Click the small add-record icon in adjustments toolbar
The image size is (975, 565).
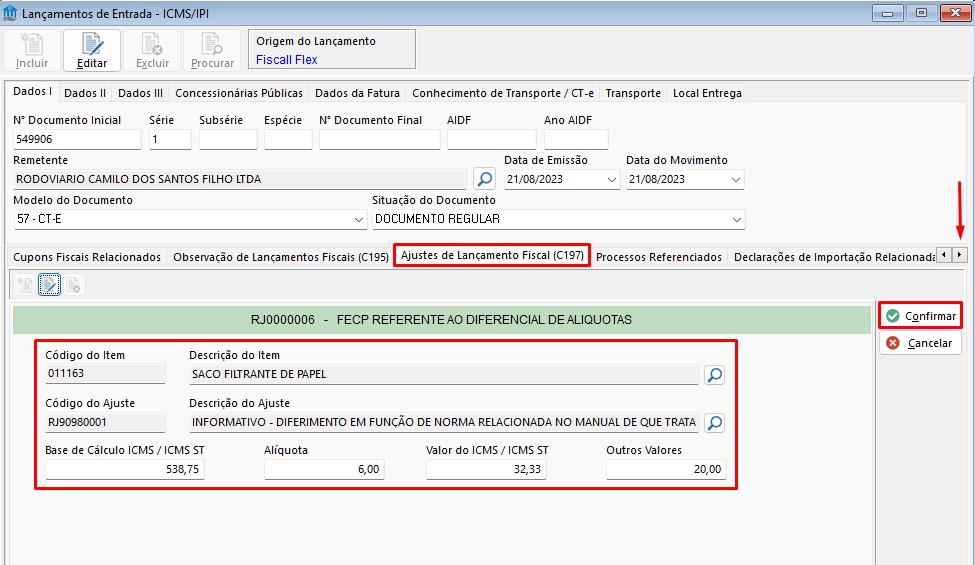click(x=25, y=285)
